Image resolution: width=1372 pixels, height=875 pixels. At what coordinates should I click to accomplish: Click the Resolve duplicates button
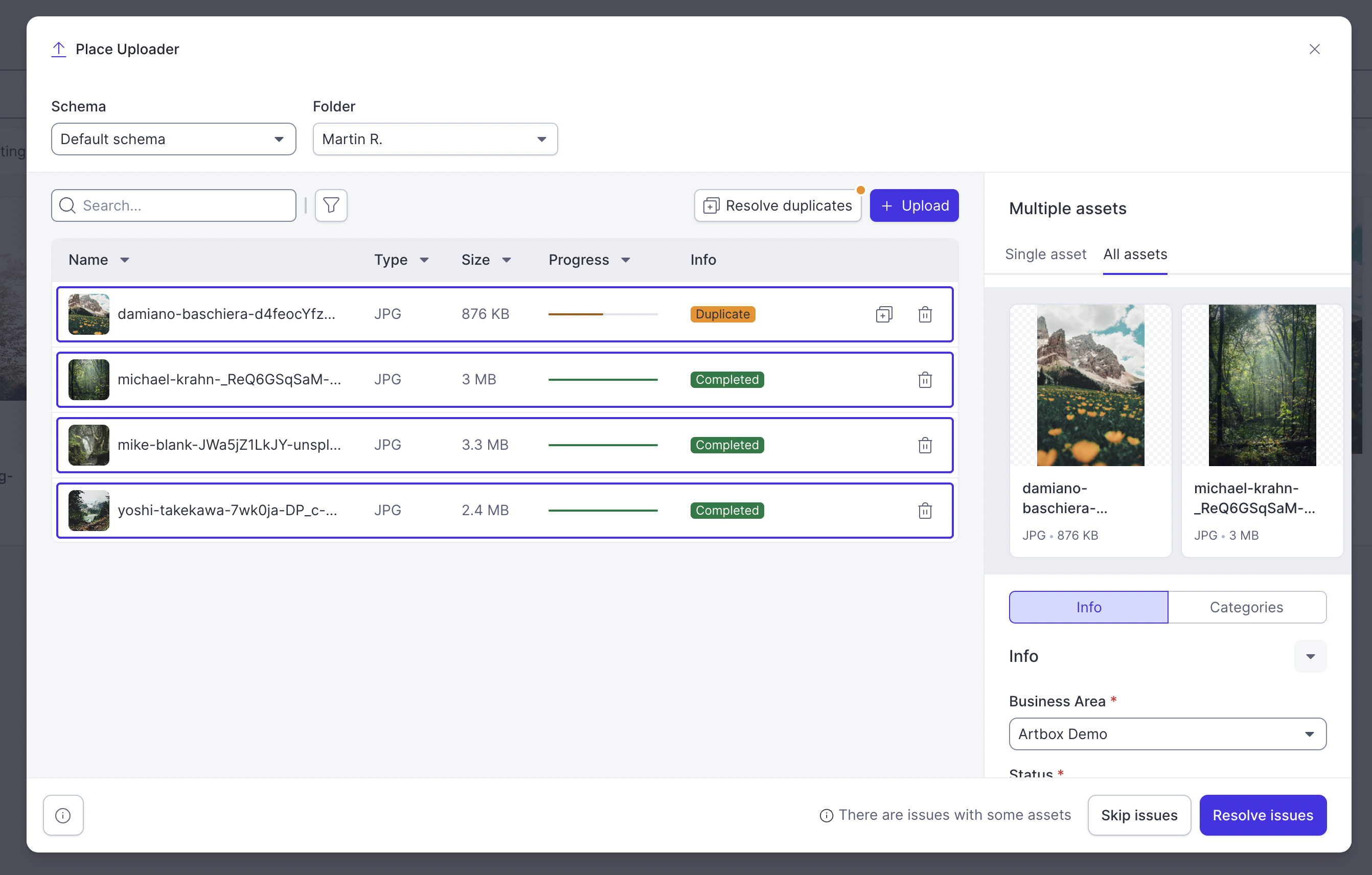click(x=778, y=205)
